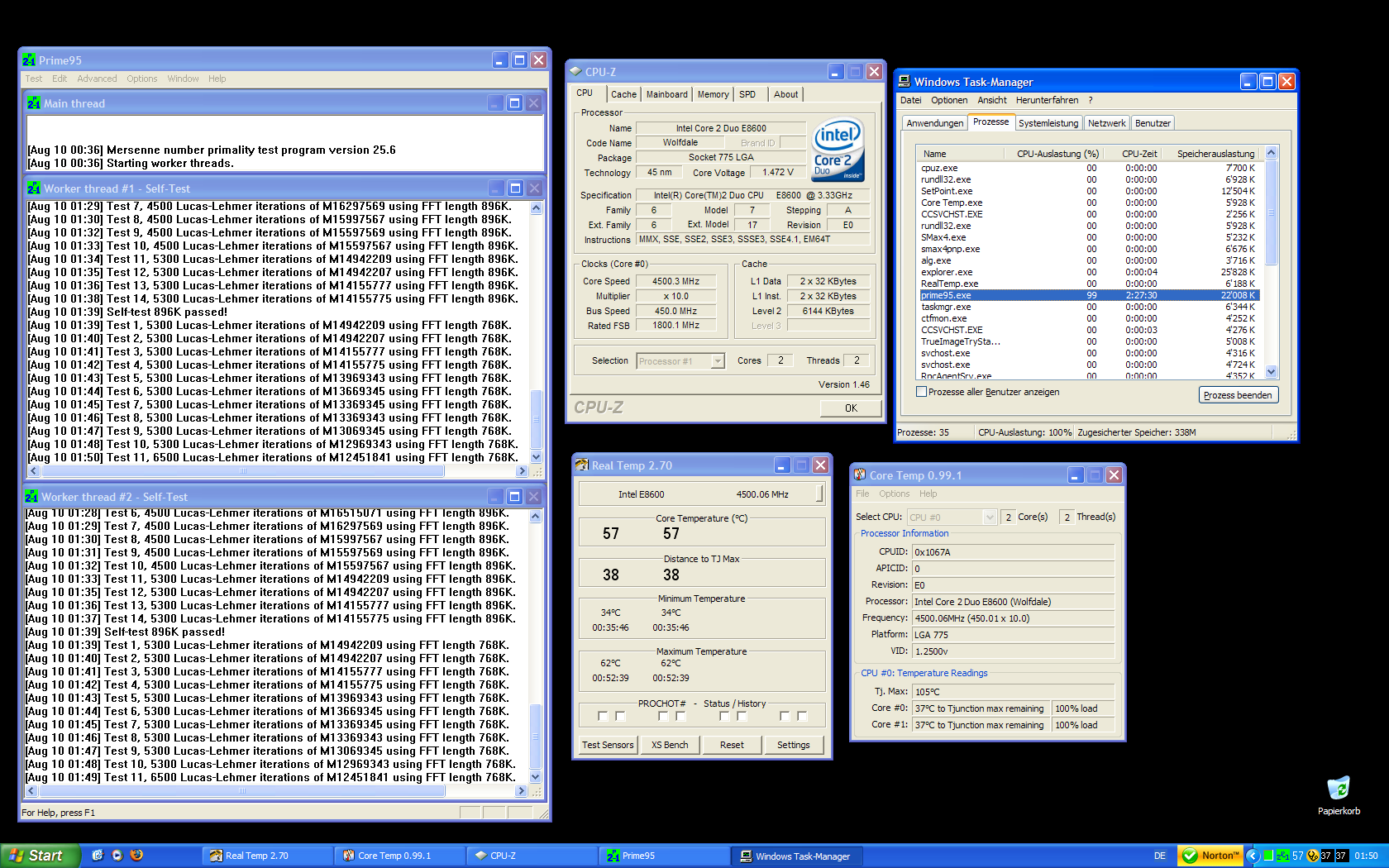Screen dimensions: 1389x868
Task: Open the Anwendungen tab in Task-Manager
Action: click(x=935, y=123)
